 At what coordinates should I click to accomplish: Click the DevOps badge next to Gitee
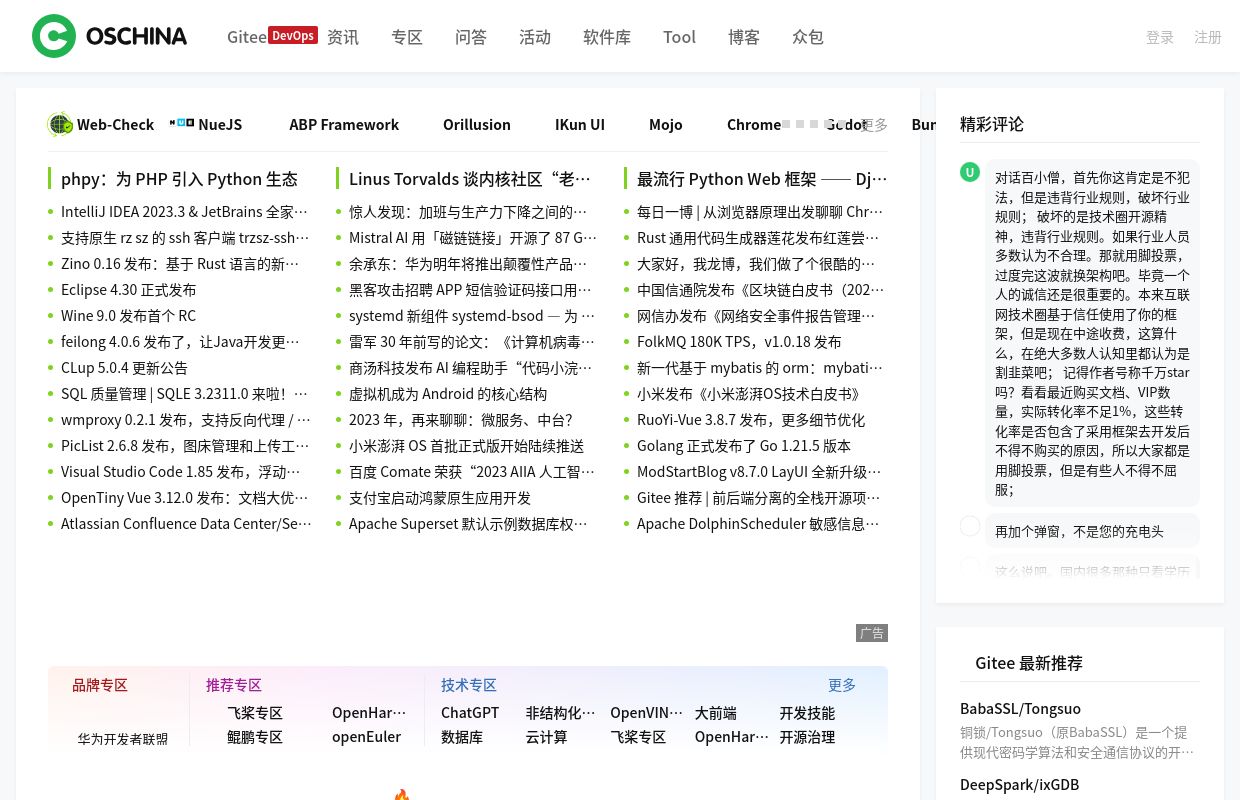coord(292,35)
